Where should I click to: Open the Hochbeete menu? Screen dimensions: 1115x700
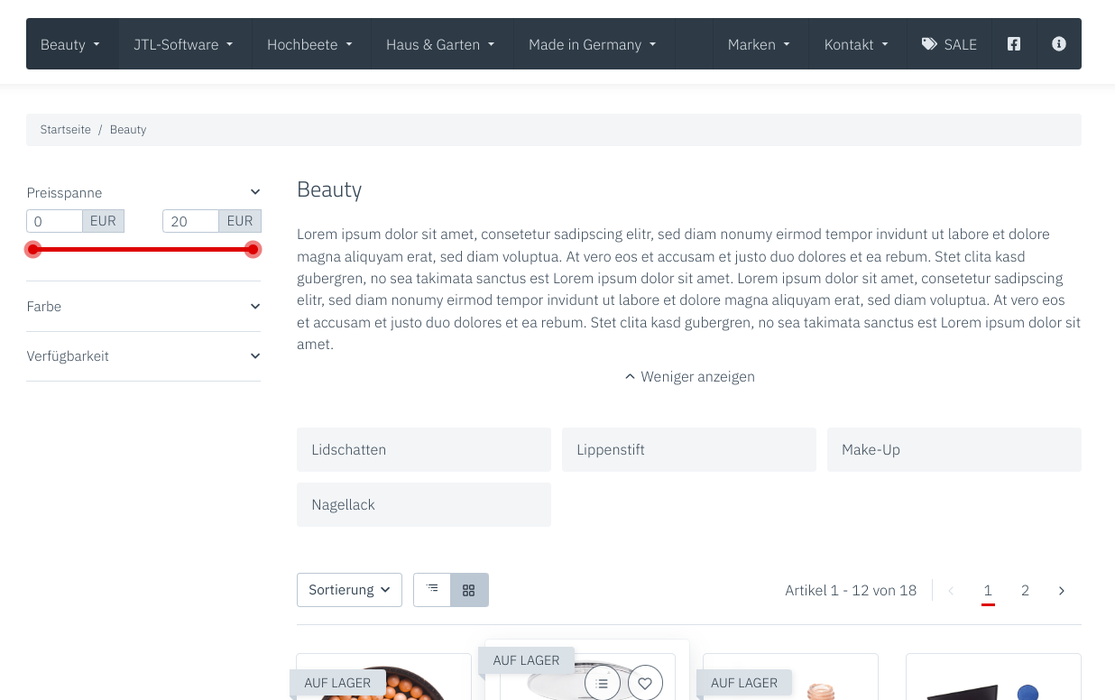(310, 44)
